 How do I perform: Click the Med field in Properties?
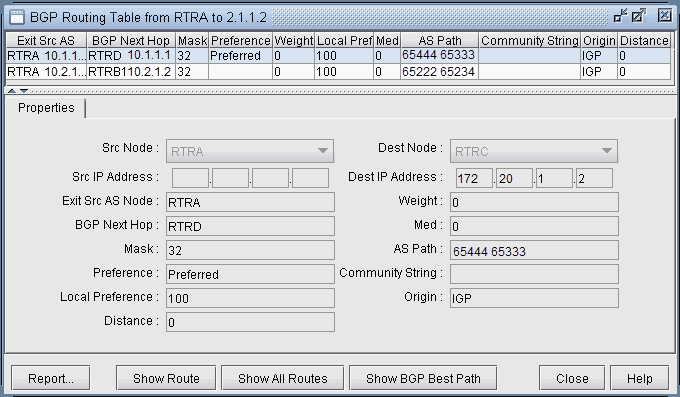click(534, 226)
